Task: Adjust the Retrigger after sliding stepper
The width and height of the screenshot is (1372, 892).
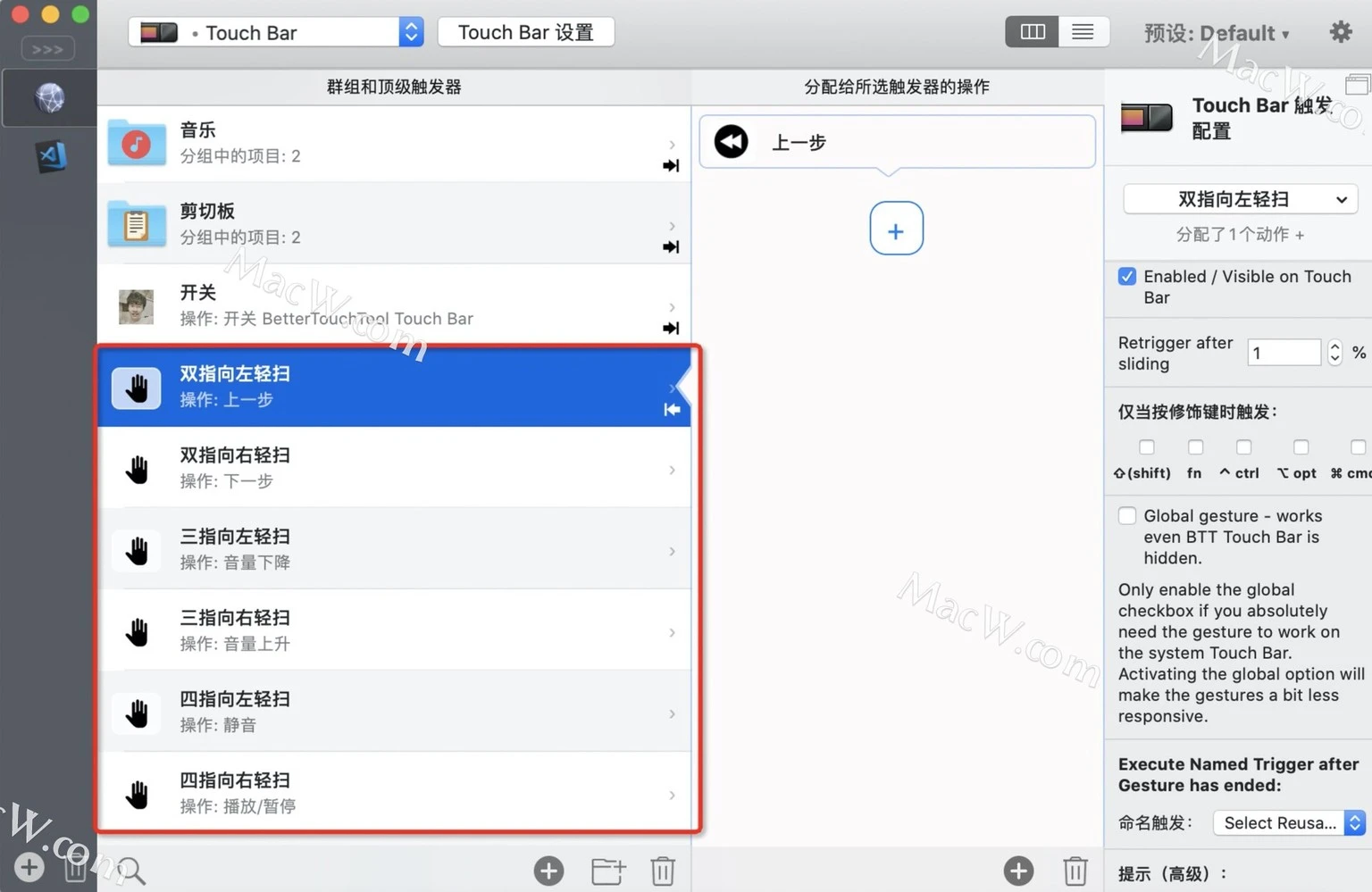Action: [x=1334, y=353]
